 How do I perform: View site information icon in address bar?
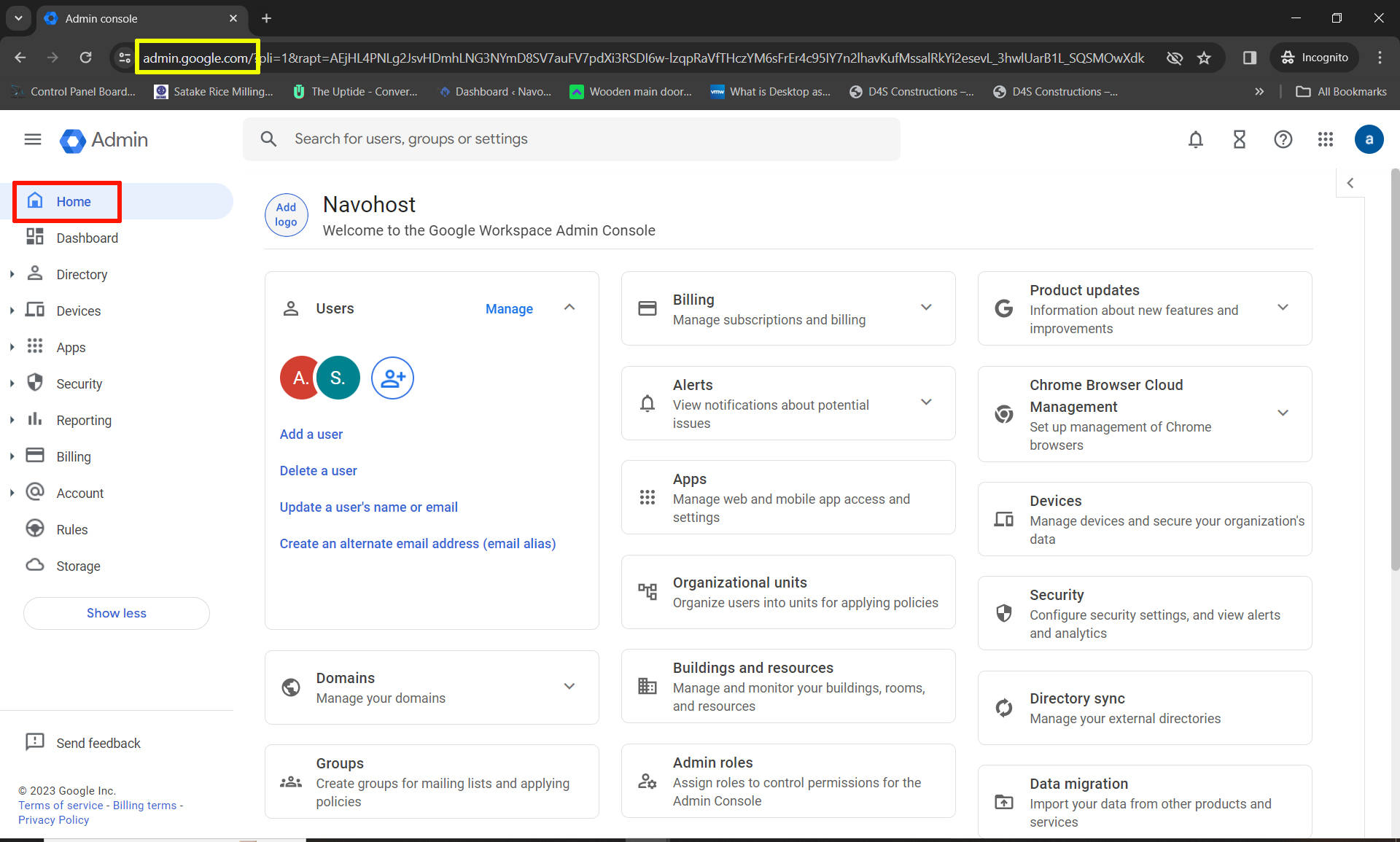pos(125,58)
